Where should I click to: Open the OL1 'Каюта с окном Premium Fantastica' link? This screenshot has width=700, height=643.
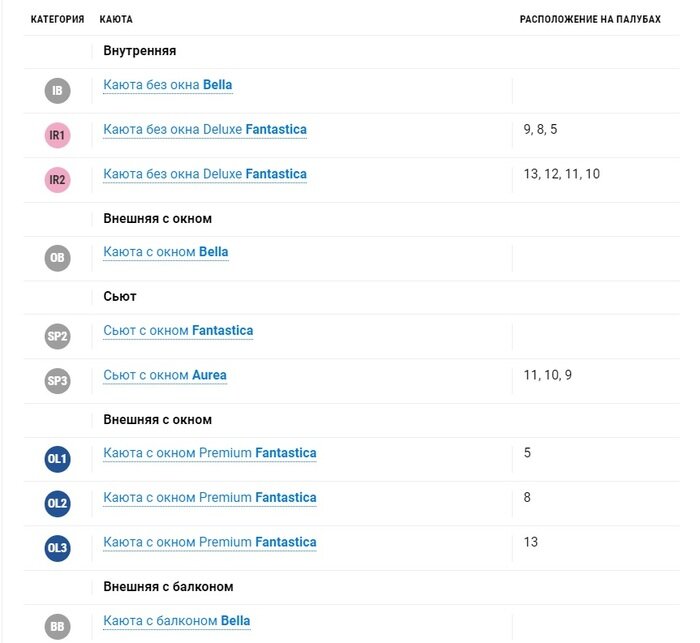(209, 453)
